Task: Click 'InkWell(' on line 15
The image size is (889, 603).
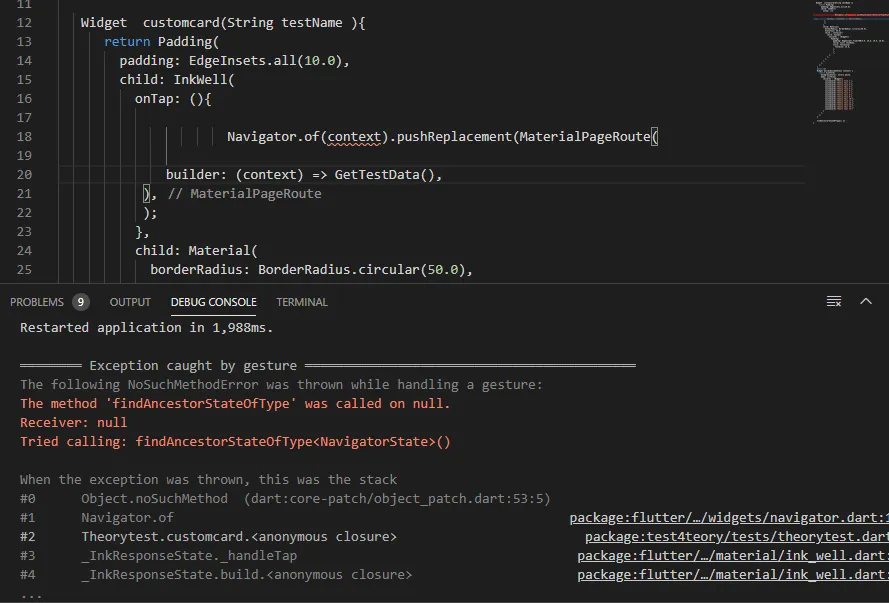Action: tap(204, 79)
